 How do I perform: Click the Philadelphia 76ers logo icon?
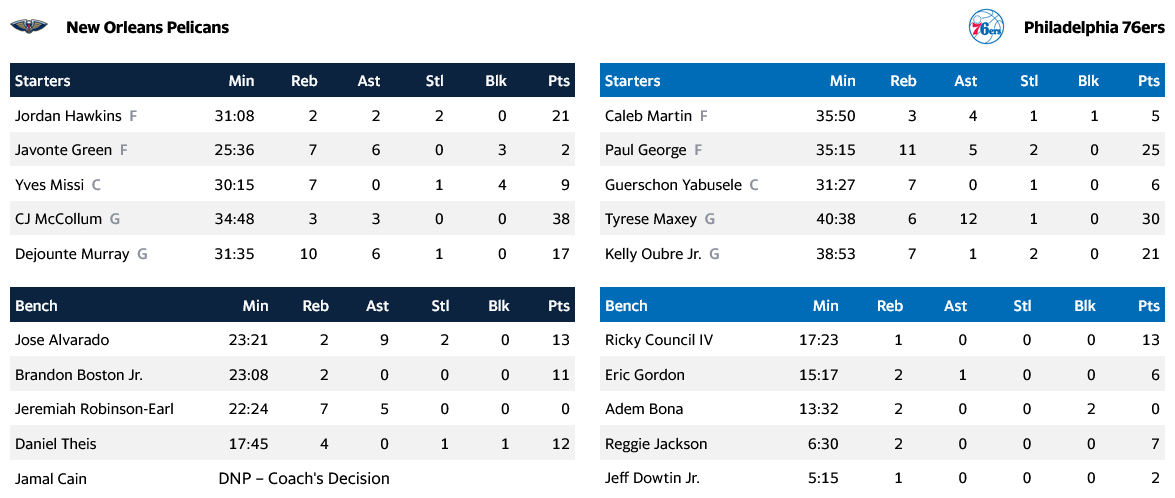pyautogui.click(x=986, y=27)
